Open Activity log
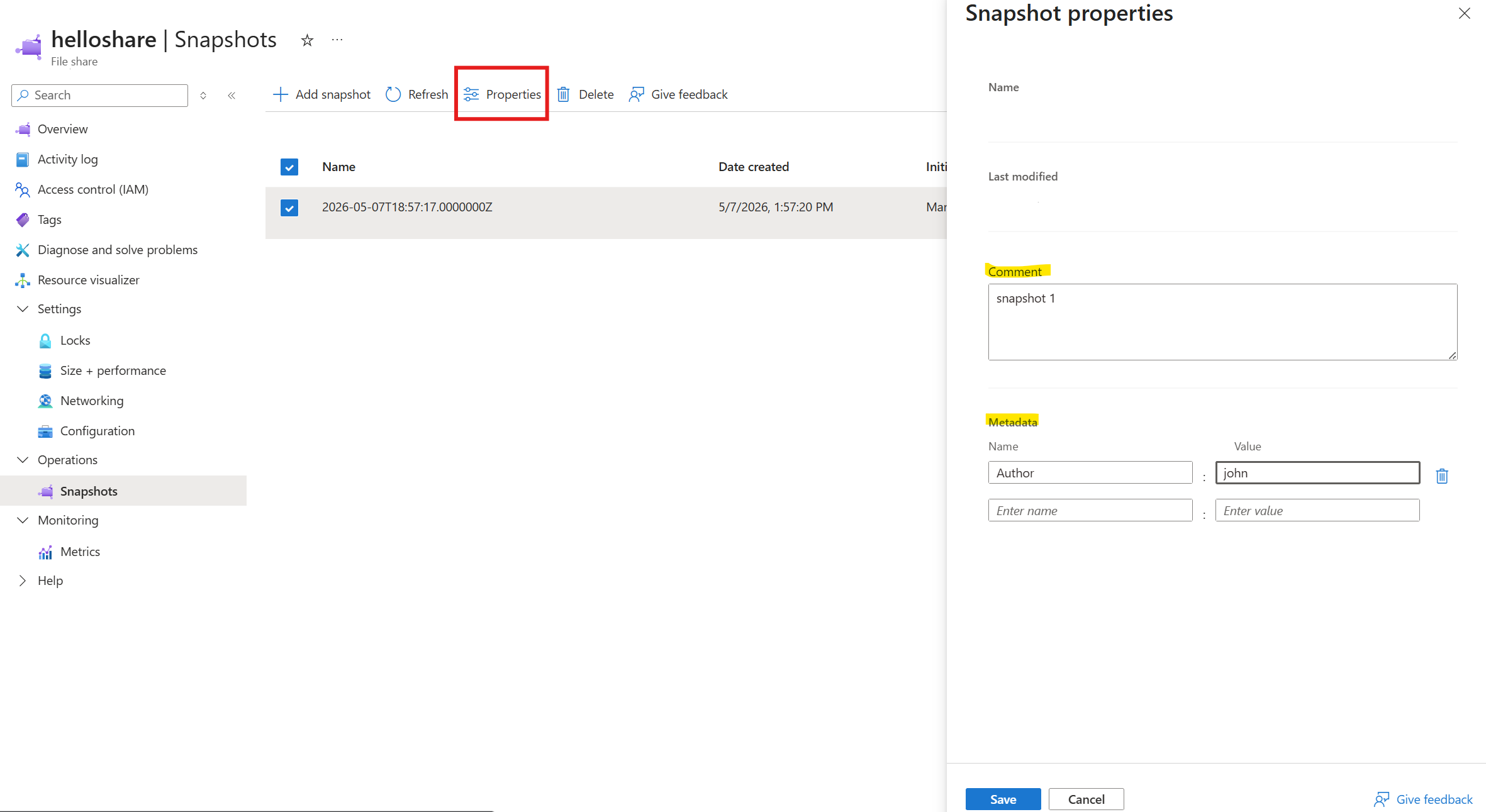Viewport: 1486px width, 812px height. pyautogui.click(x=67, y=159)
